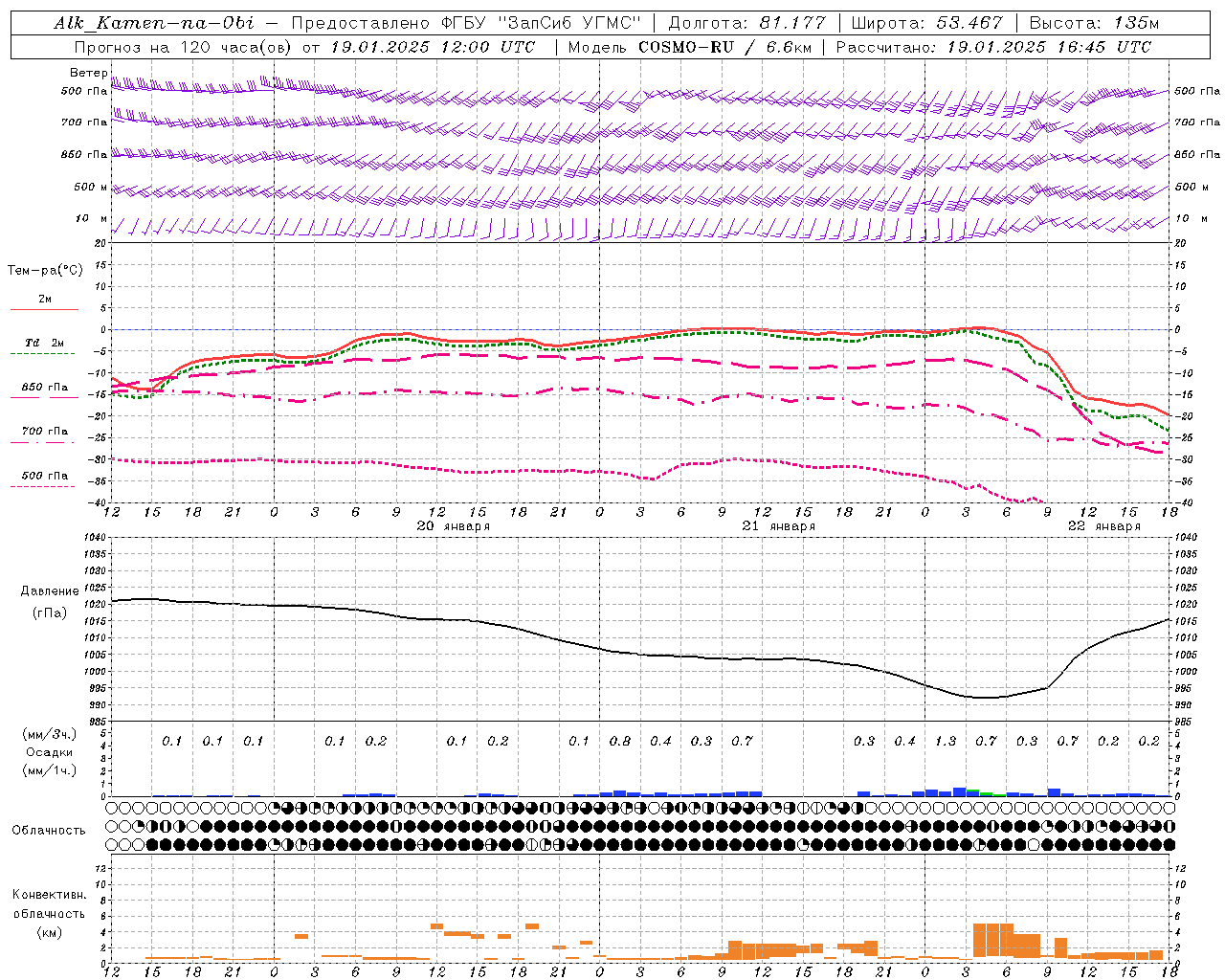Select the text Предоставлено ФГБУ "ЗапСиб УГМС"

[x=466, y=23]
